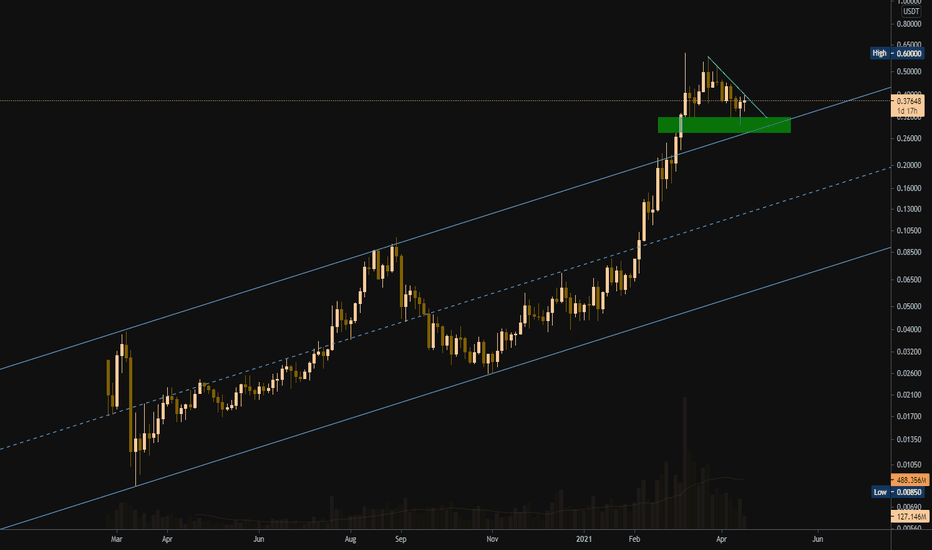This screenshot has width=932, height=550.
Task: Click the 0.01050 price axis value
Action: point(909,465)
